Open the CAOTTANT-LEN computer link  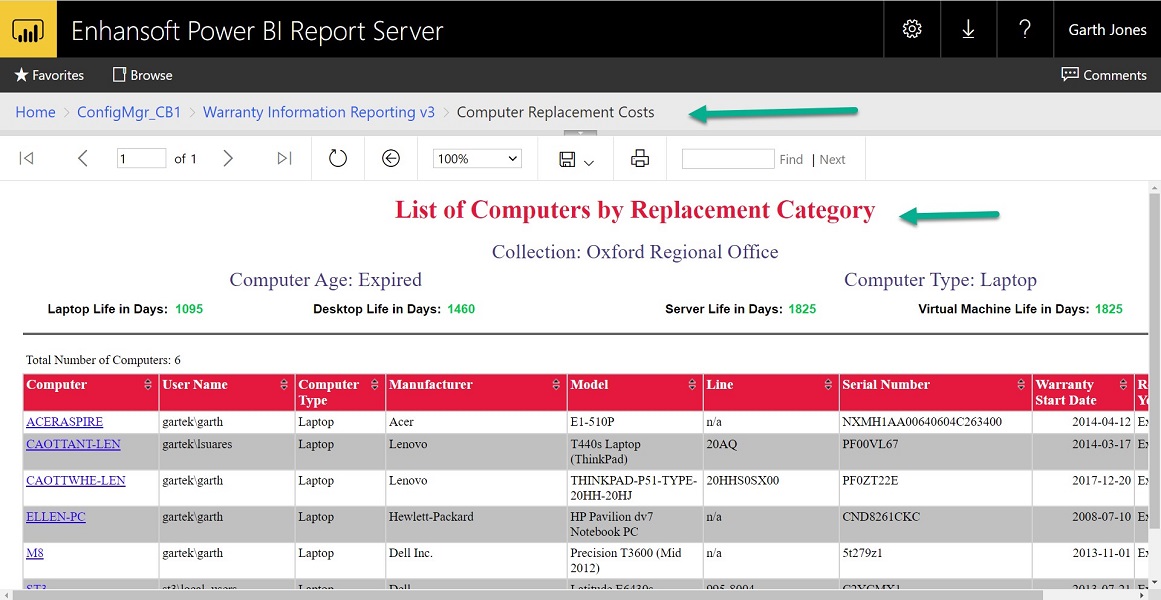point(73,444)
